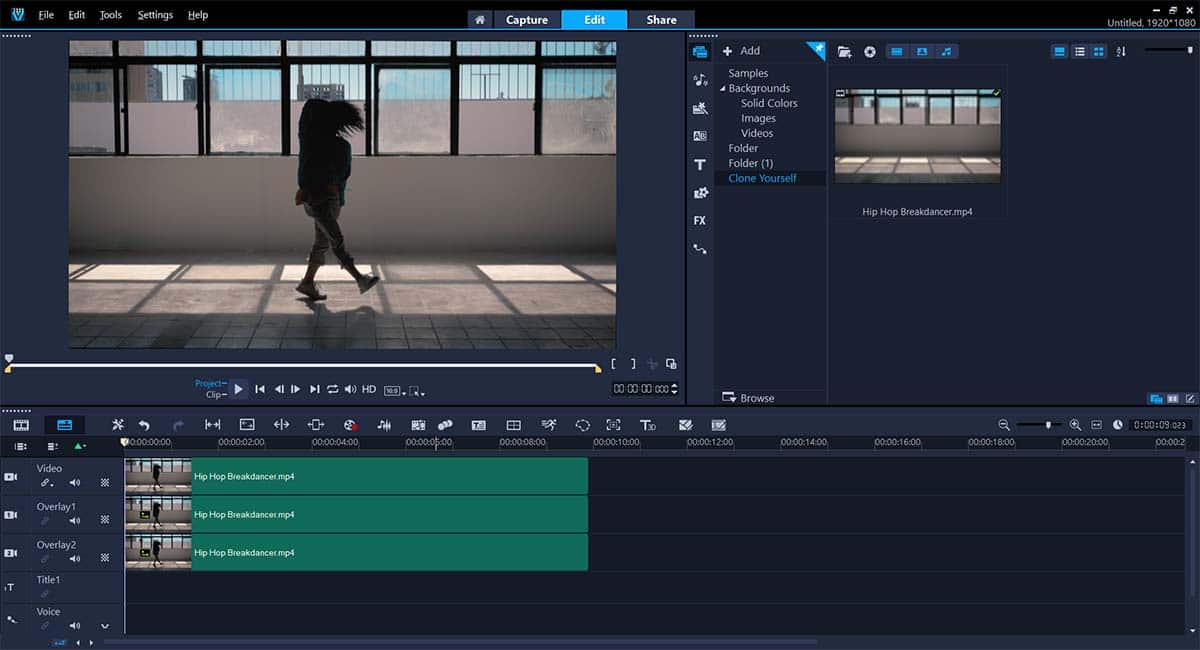Click the Import Media Files folder icon
The height and width of the screenshot is (650, 1200).
tap(844, 51)
